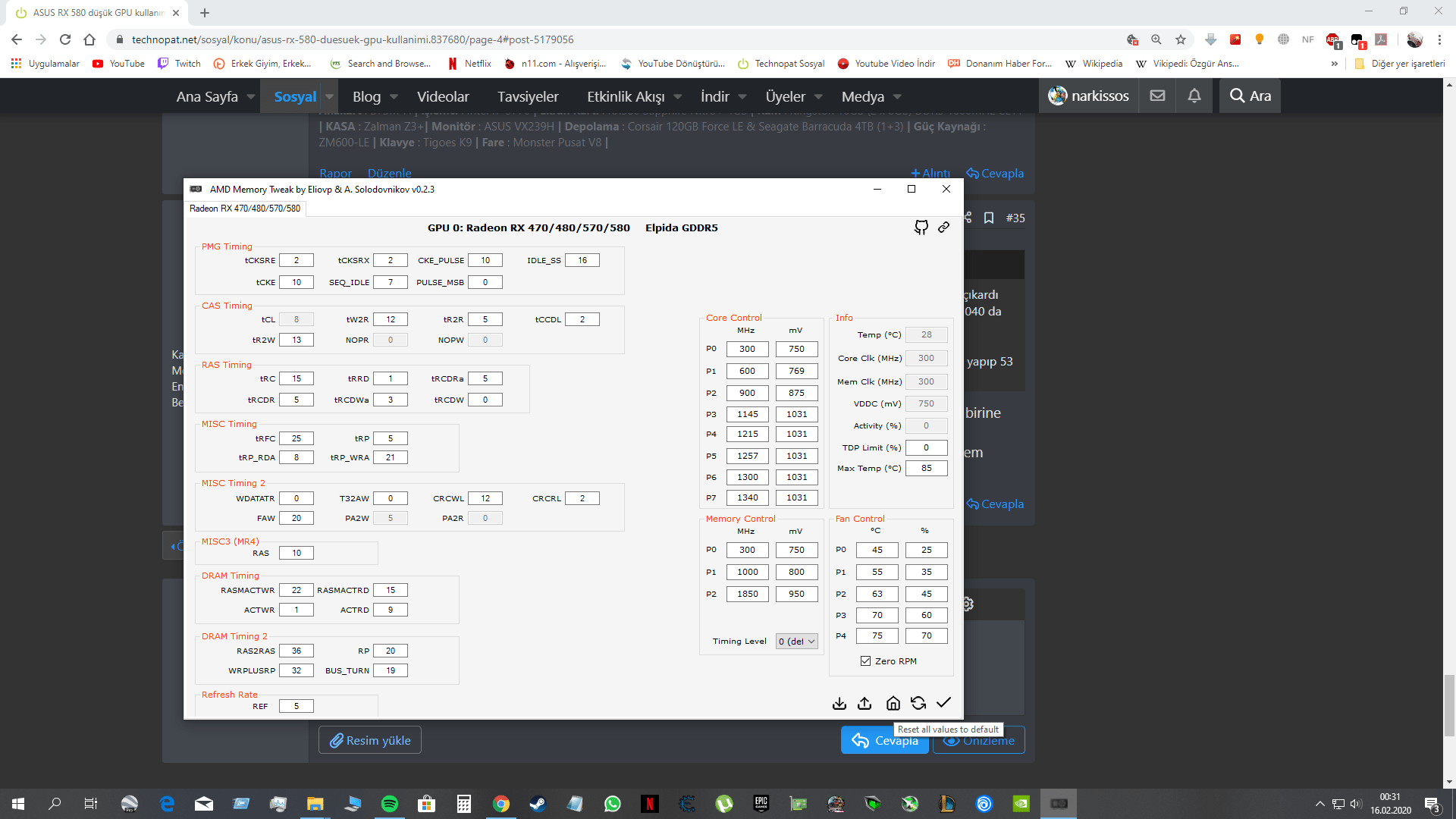Click the home icon in AMD Memory Tweak
This screenshot has height=819, width=1456.
coord(893,703)
